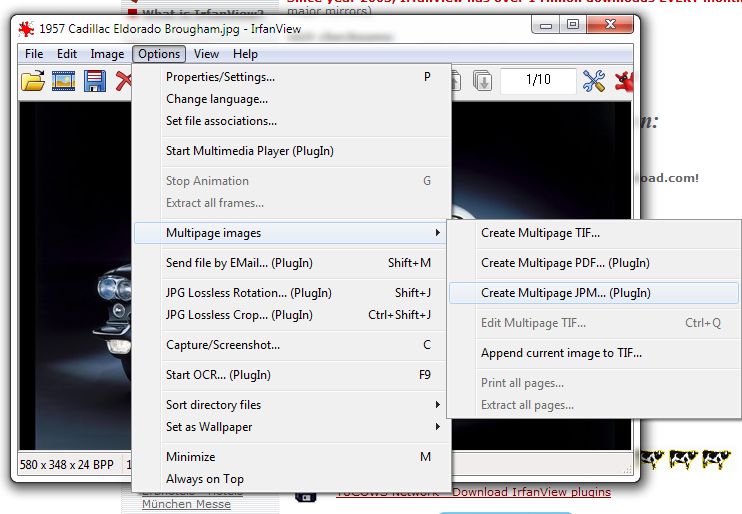Select JPG Lossless Crop... (PlugIn)

(292, 315)
